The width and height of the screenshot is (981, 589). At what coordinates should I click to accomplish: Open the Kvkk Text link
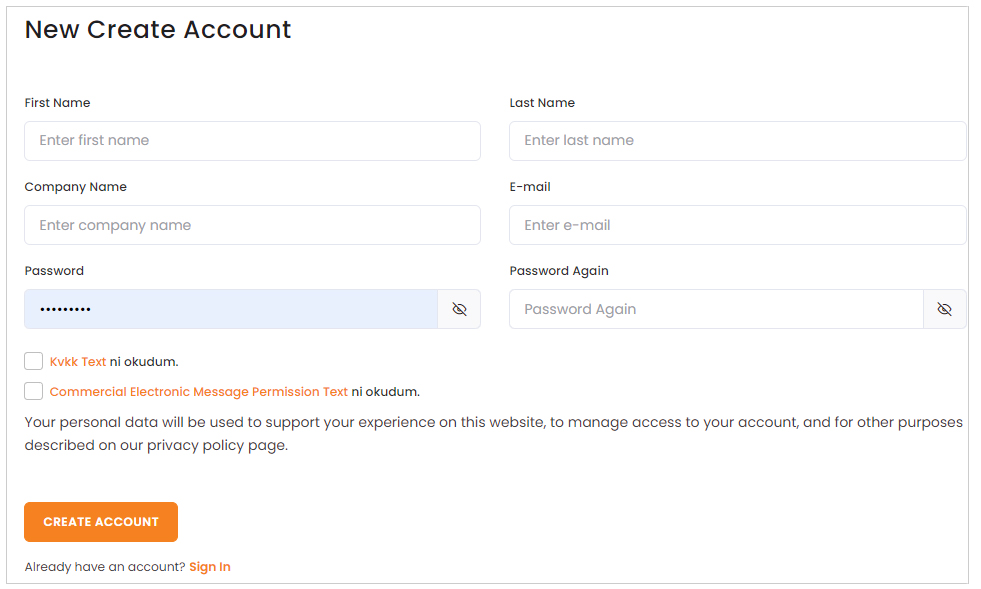pyautogui.click(x=78, y=362)
